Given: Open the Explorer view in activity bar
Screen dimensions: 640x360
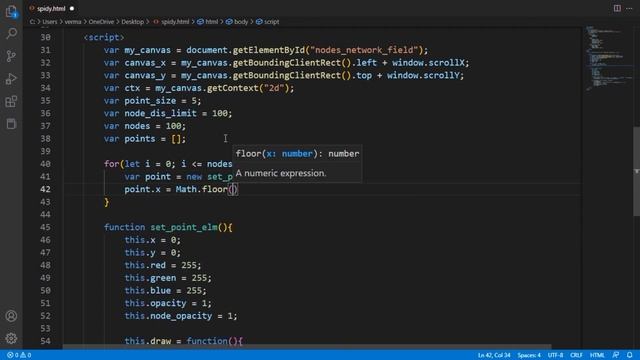Looking at the screenshot, I should pyautogui.click(x=11, y=11).
